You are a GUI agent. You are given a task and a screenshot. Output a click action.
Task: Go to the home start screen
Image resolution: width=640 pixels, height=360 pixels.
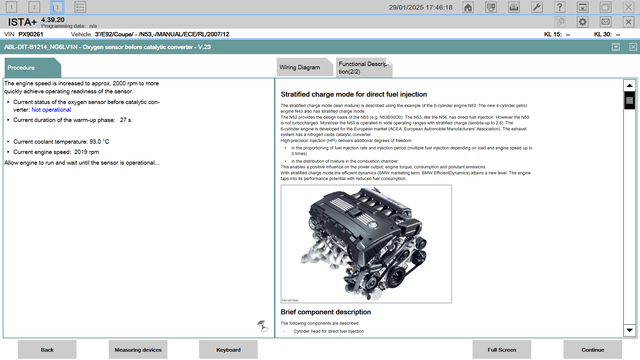pos(468,7)
